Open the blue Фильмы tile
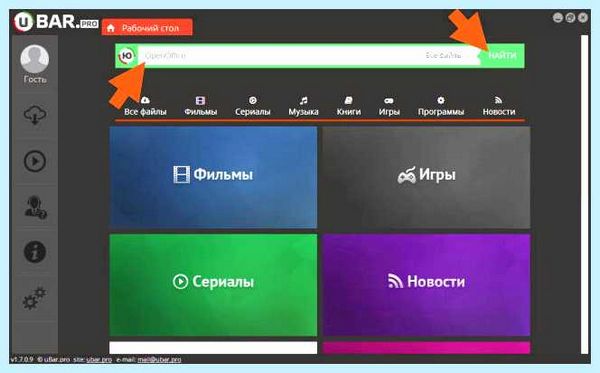600x373 pixels. 213,177
